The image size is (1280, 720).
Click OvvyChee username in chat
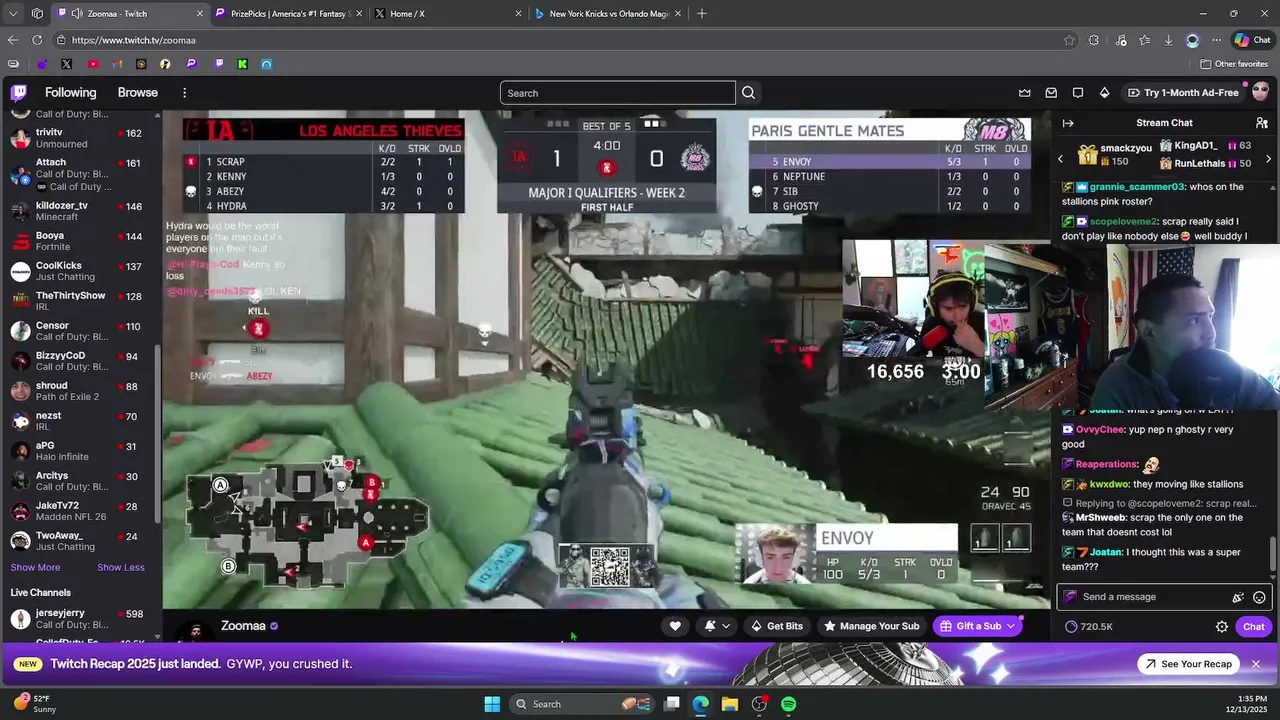(1100, 430)
